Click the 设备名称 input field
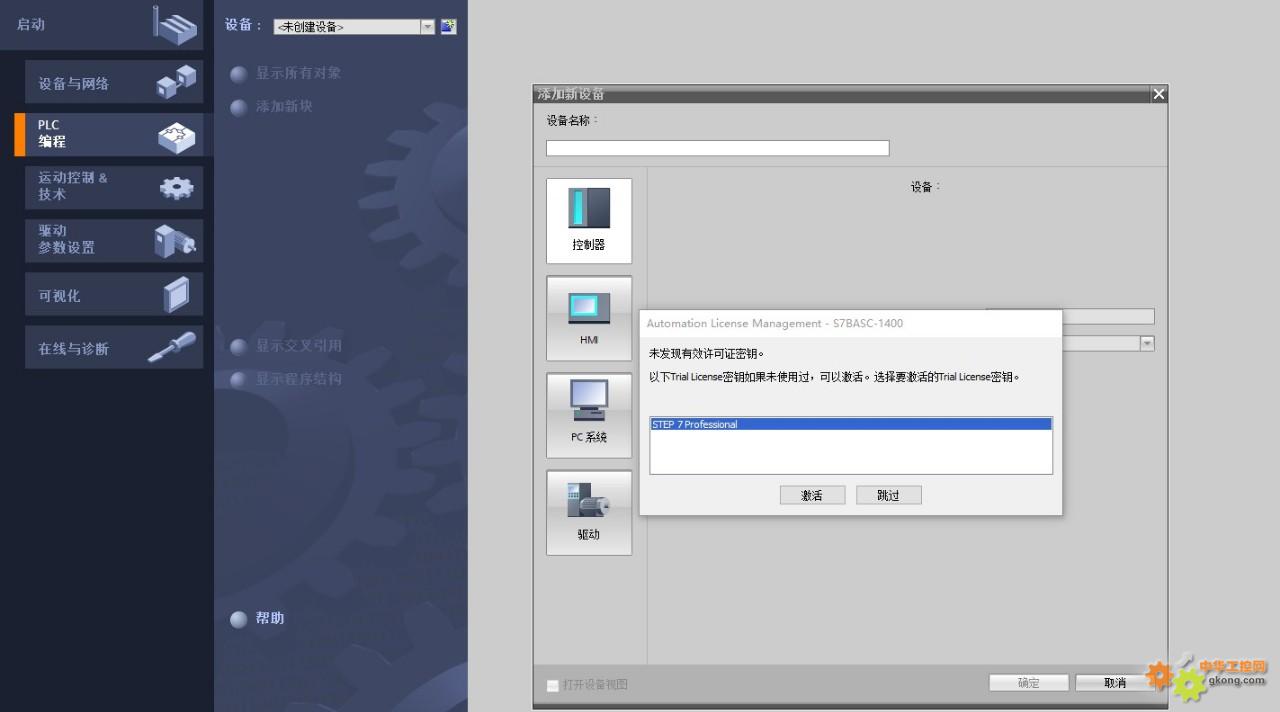Viewport: 1280px width, 712px height. [x=717, y=148]
